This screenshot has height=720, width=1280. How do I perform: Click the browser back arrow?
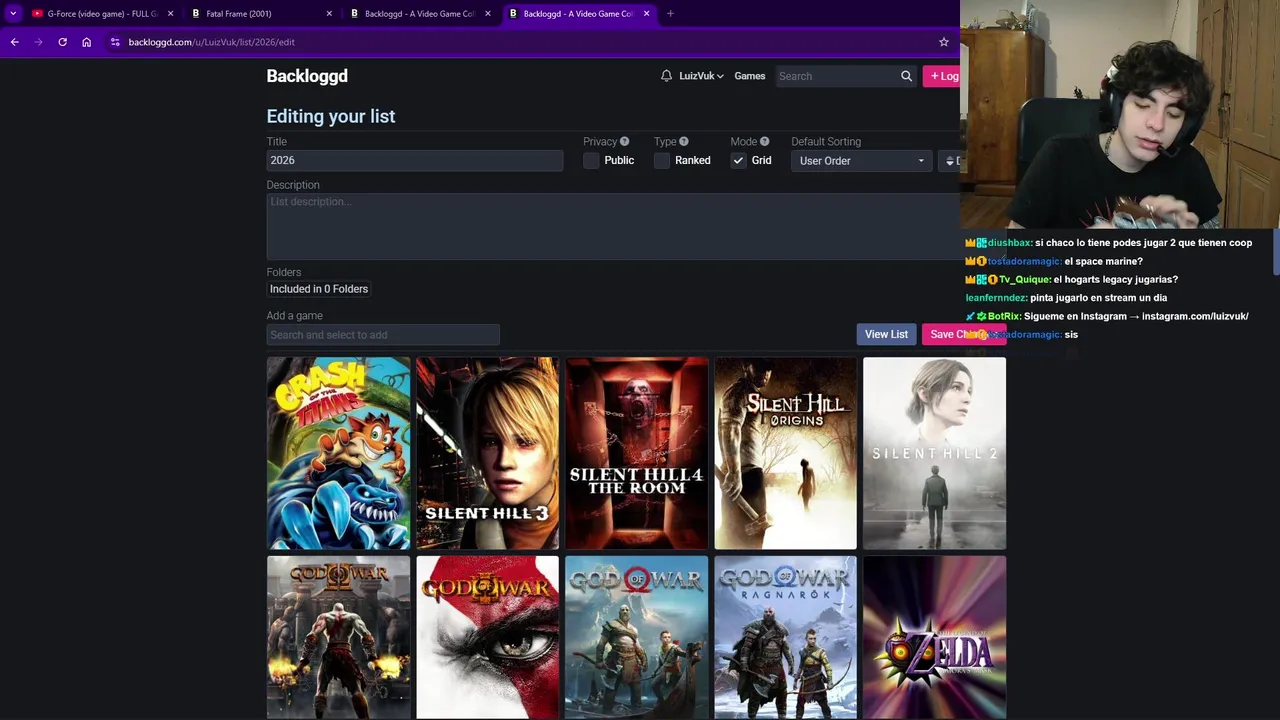pyautogui.click(x=14, y=42)
